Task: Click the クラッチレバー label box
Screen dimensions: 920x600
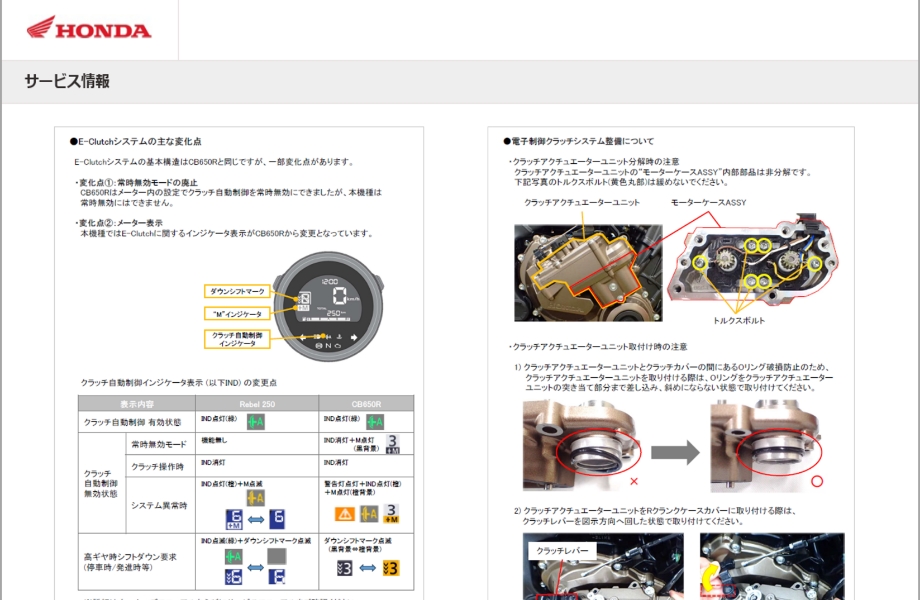Action: pyautogui.click(x=562, y=550)
